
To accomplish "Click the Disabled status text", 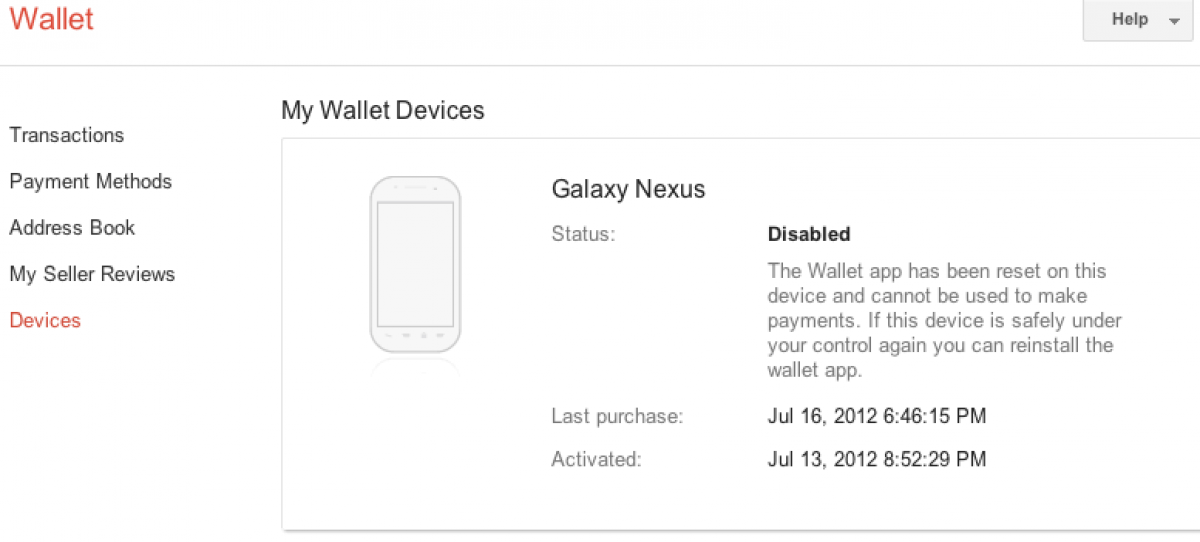I will point(809,235).
